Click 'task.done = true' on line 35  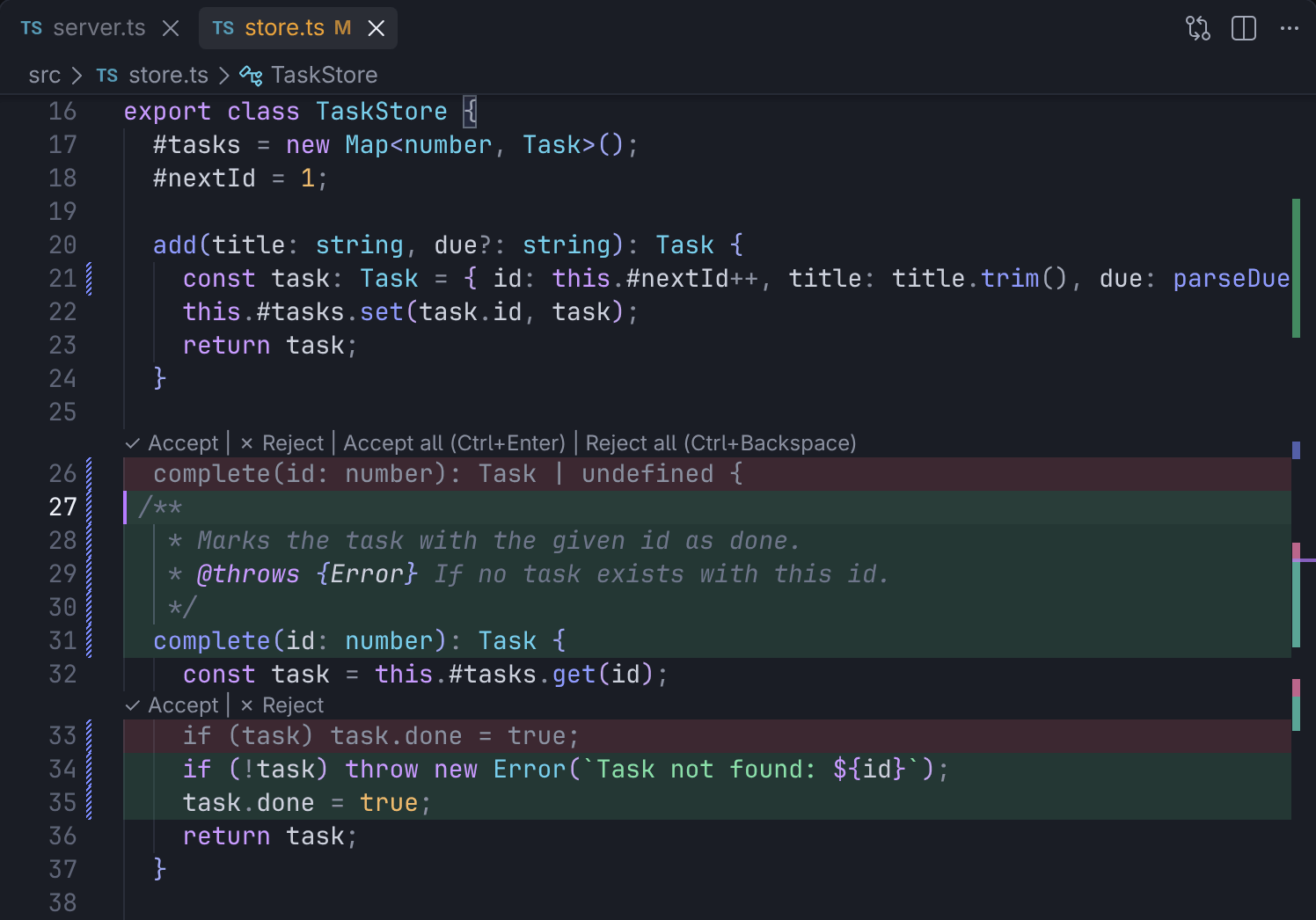[x=300, y=803]
